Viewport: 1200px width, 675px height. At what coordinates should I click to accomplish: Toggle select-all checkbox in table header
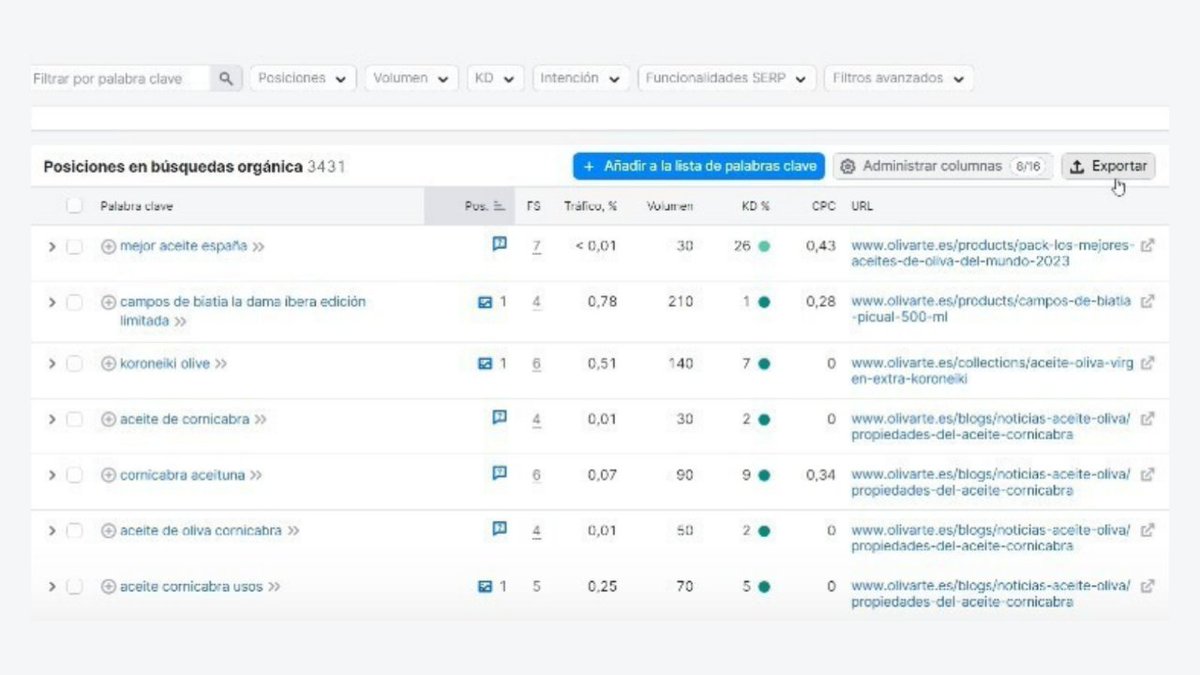[x=74, y=206]
